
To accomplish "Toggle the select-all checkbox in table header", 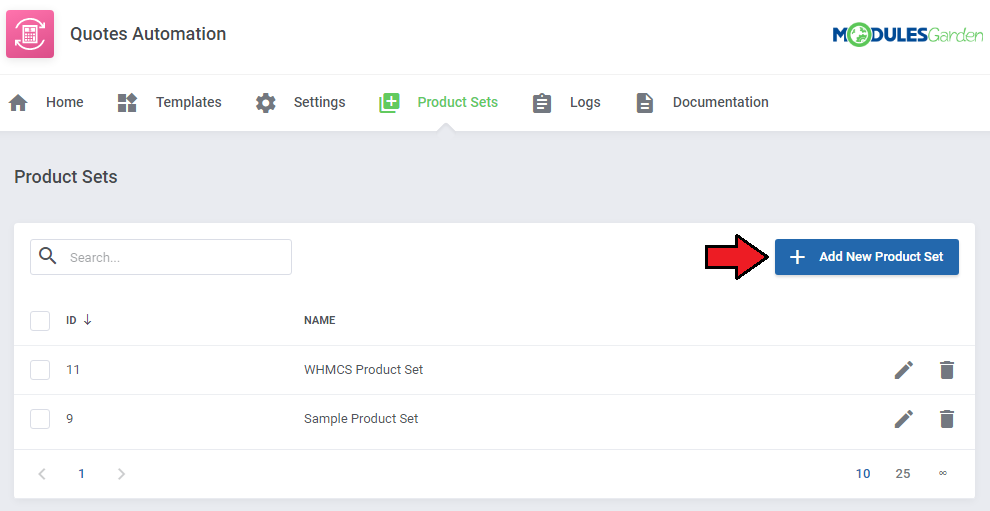I will point(40,320).
